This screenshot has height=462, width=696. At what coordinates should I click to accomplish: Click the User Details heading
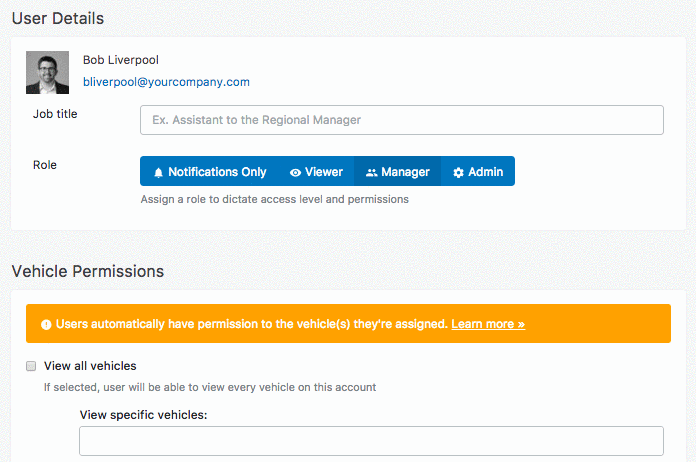57,18
